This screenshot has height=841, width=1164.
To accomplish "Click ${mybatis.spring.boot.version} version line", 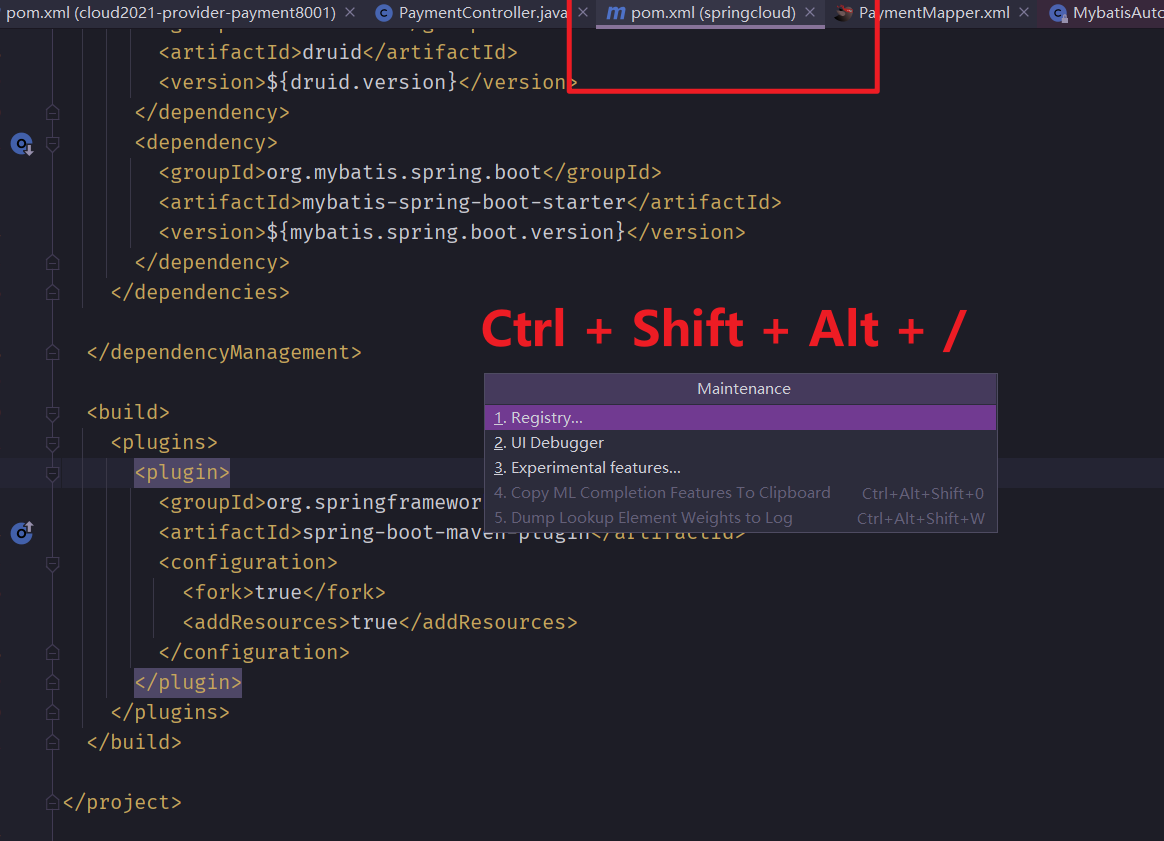I will 451,232.
